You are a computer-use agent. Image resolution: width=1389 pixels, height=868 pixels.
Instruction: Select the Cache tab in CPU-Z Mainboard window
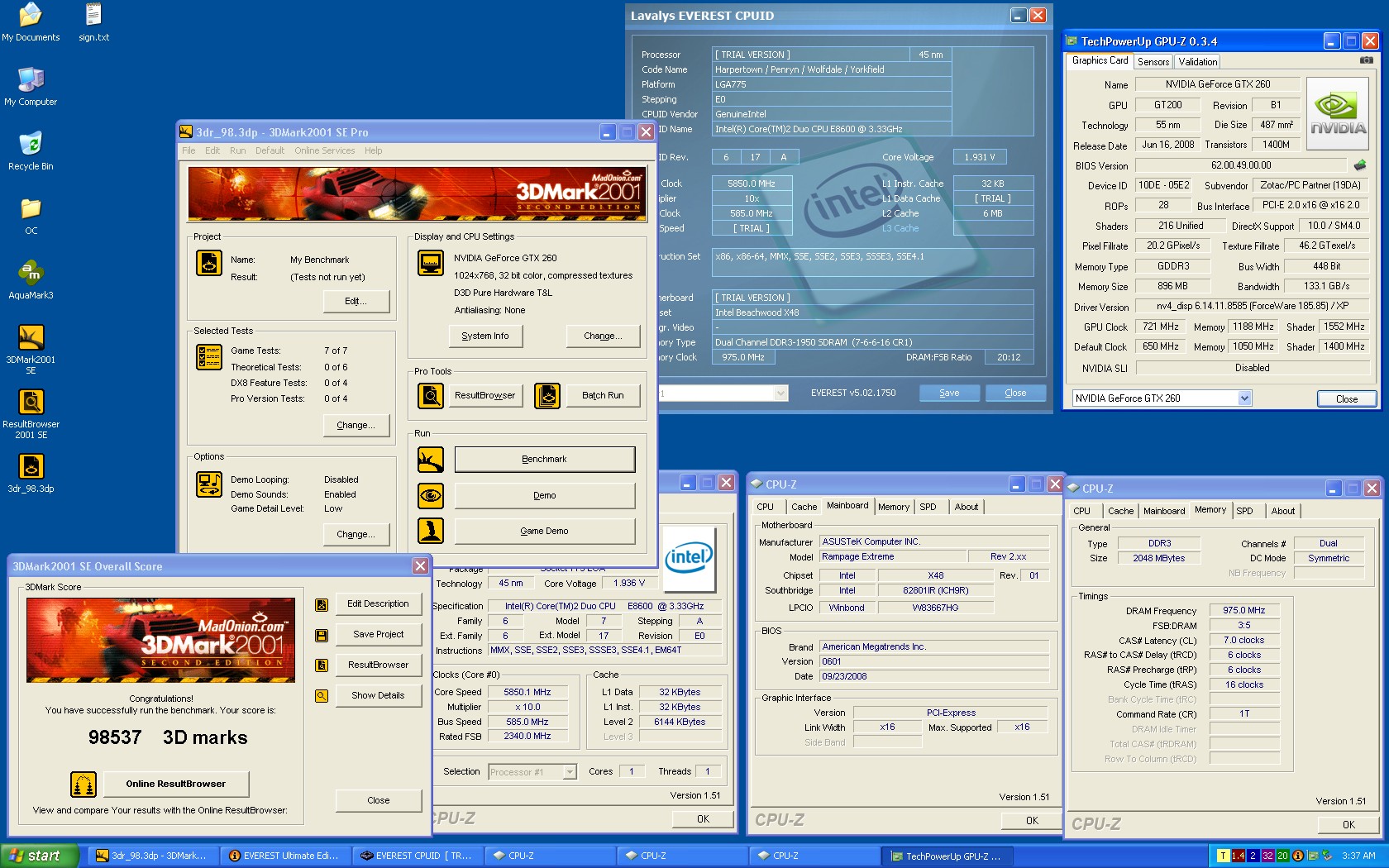click(x=804, y=507)
